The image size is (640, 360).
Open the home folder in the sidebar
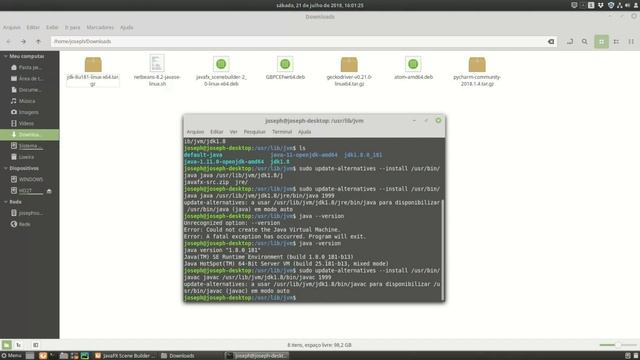[29, 67]
